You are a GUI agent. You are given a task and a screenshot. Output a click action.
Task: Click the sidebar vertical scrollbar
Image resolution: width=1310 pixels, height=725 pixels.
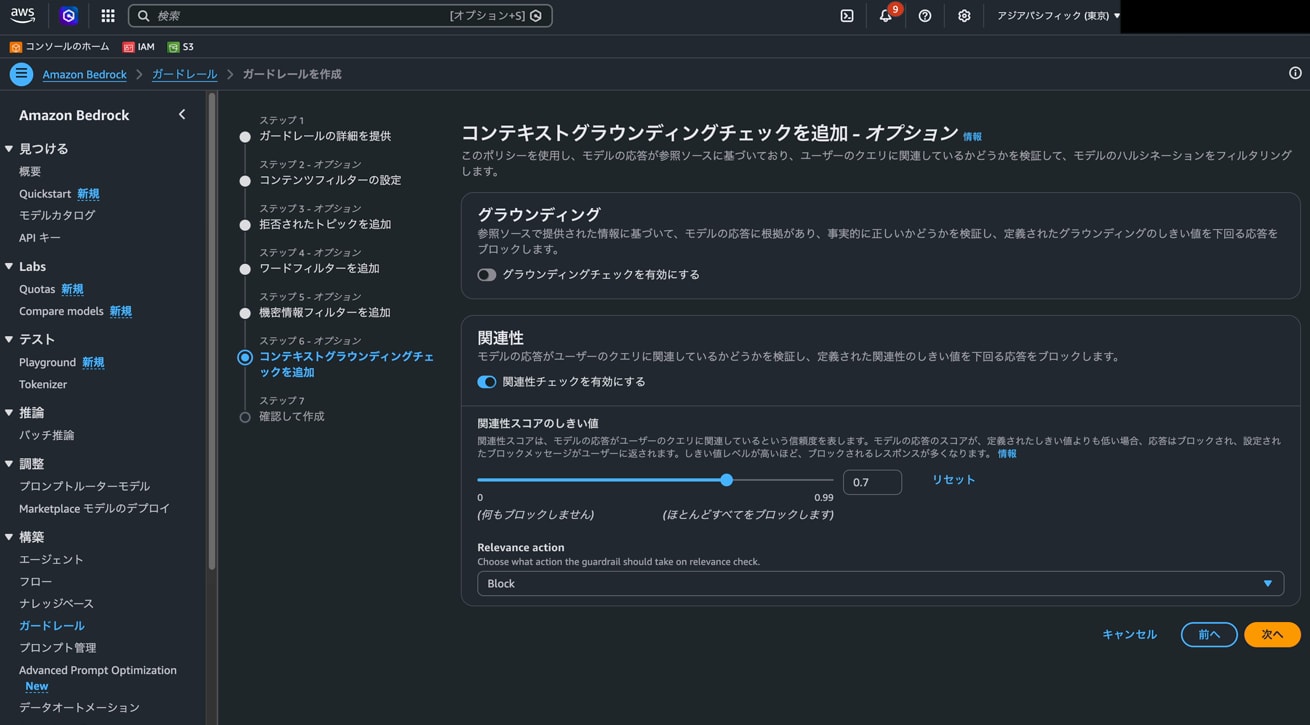click(211, 330)
